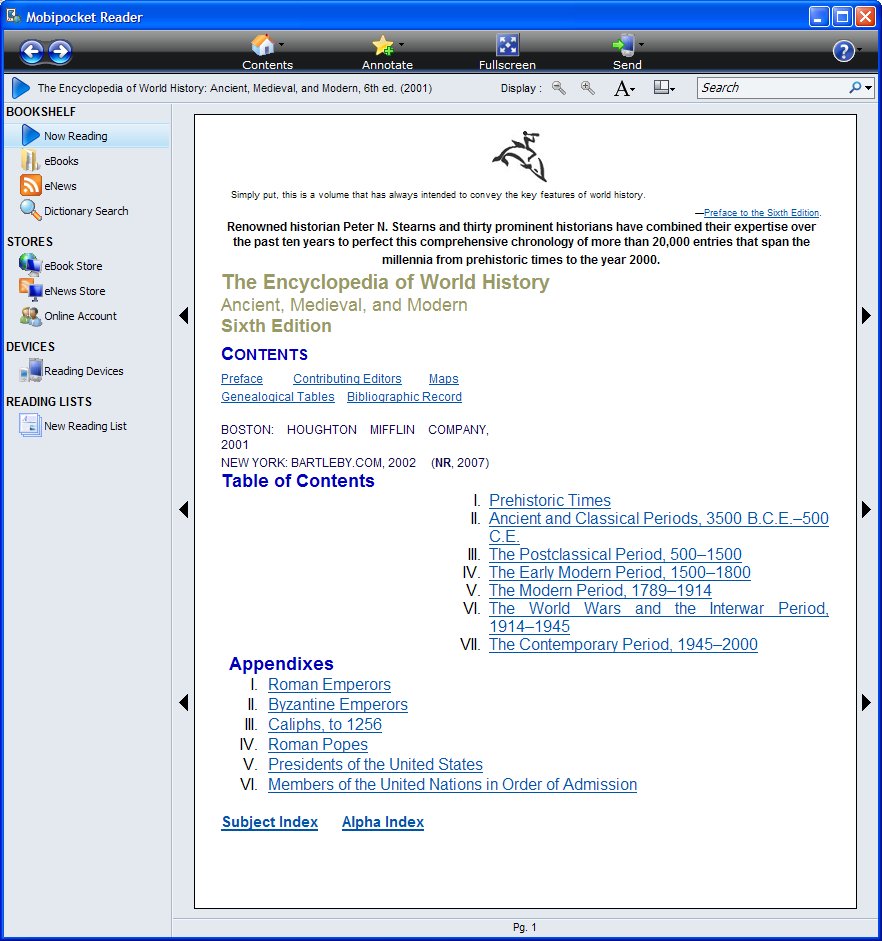This screenshot has width=882, height=941.
Task: Go forward with the blue right arrow
Action: pyautogui.click(x=59, y=52)
